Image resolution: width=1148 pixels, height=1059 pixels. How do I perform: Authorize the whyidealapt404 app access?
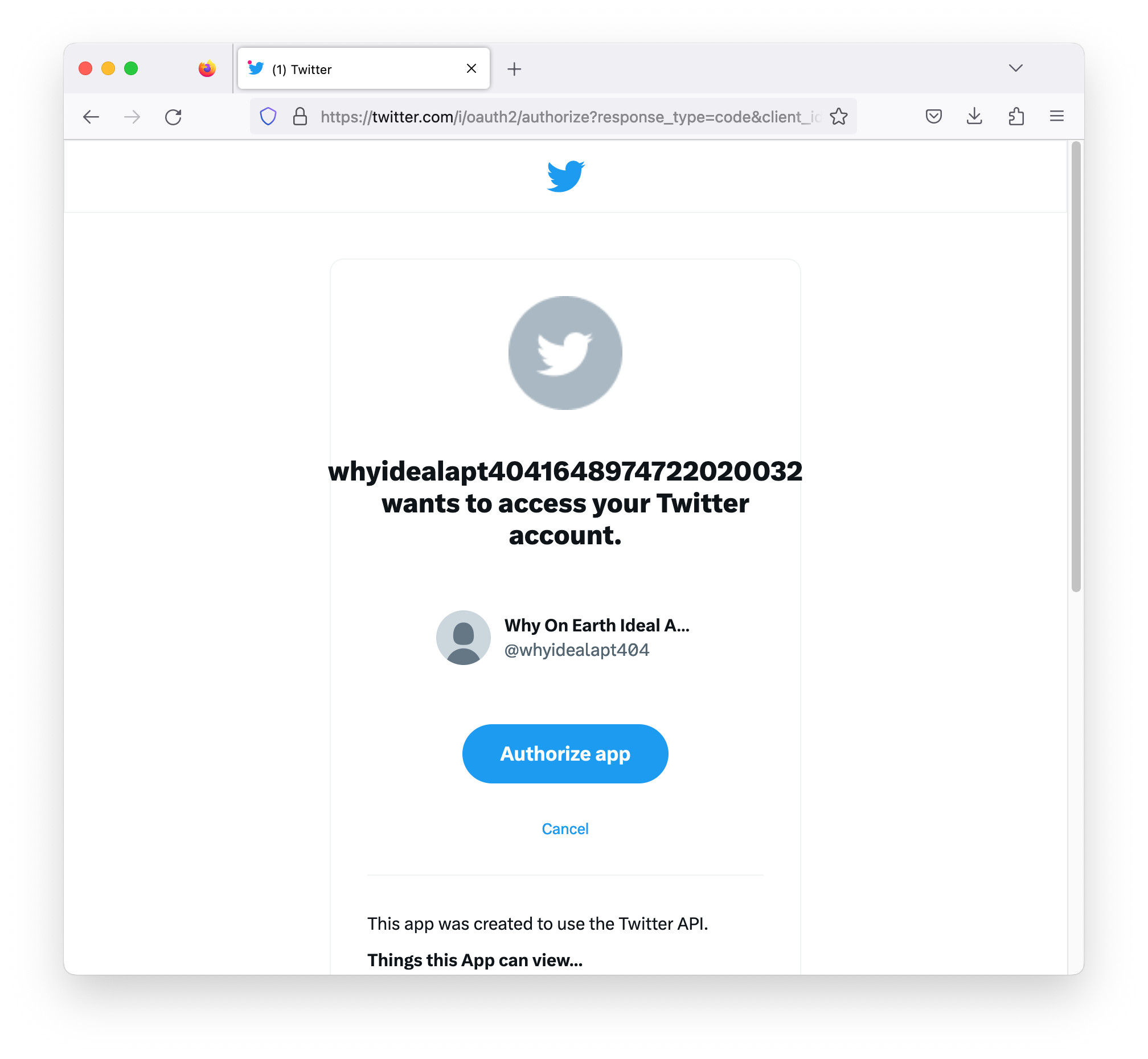point(564,754)
